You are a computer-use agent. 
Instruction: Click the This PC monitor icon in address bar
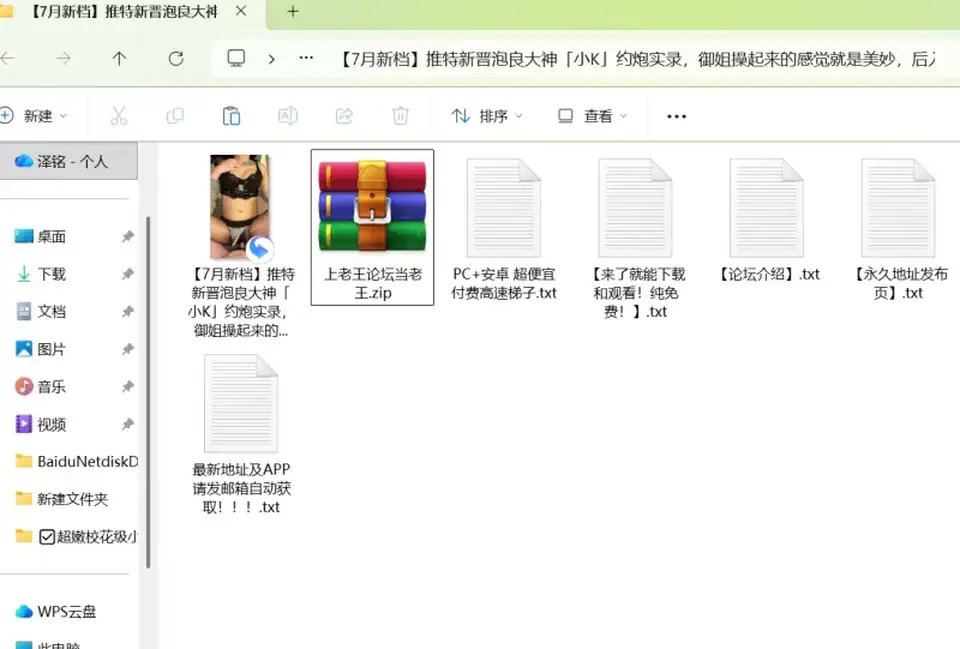(236, 58)
